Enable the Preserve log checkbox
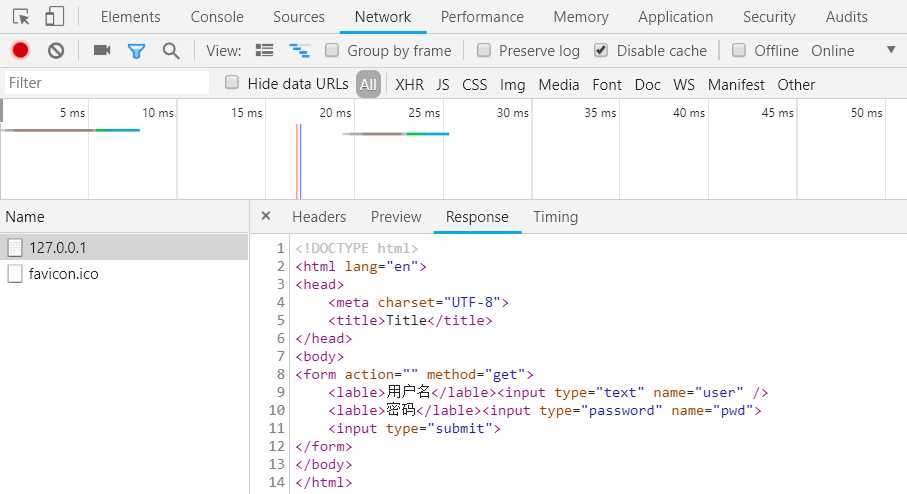907x494 pixels. tap(484, 51)
